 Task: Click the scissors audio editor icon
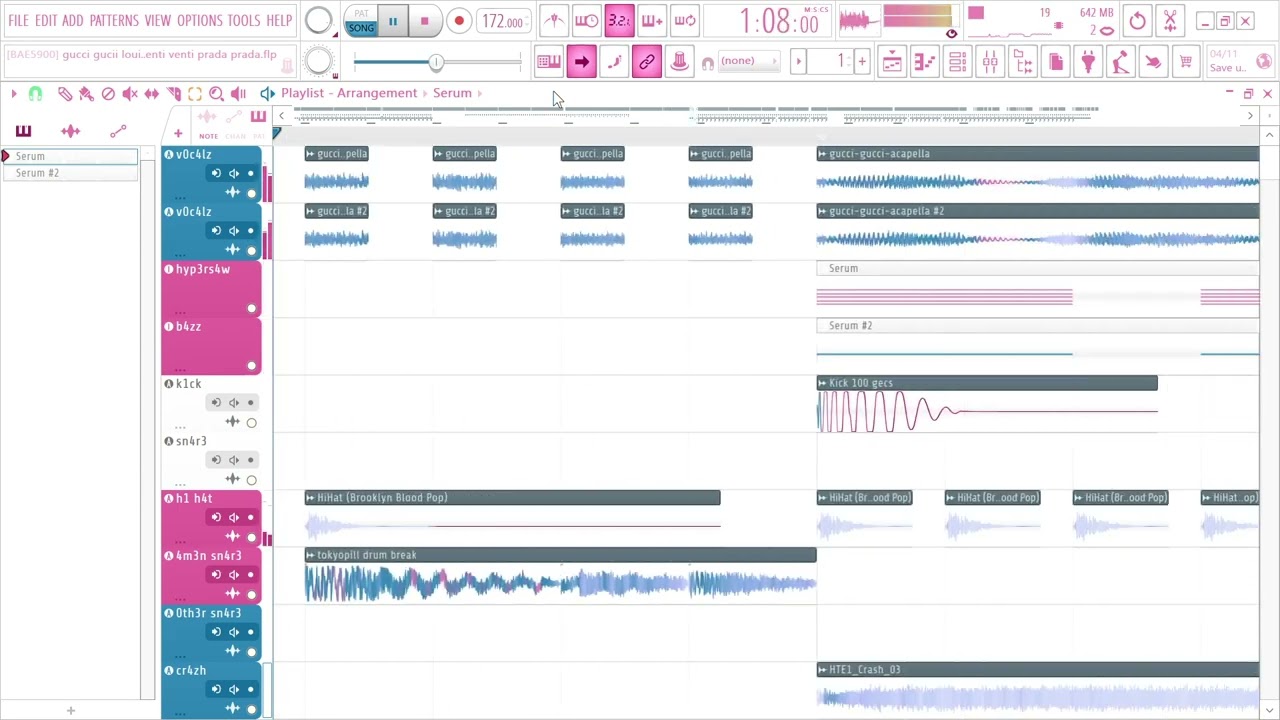[x=1170, y=20]
